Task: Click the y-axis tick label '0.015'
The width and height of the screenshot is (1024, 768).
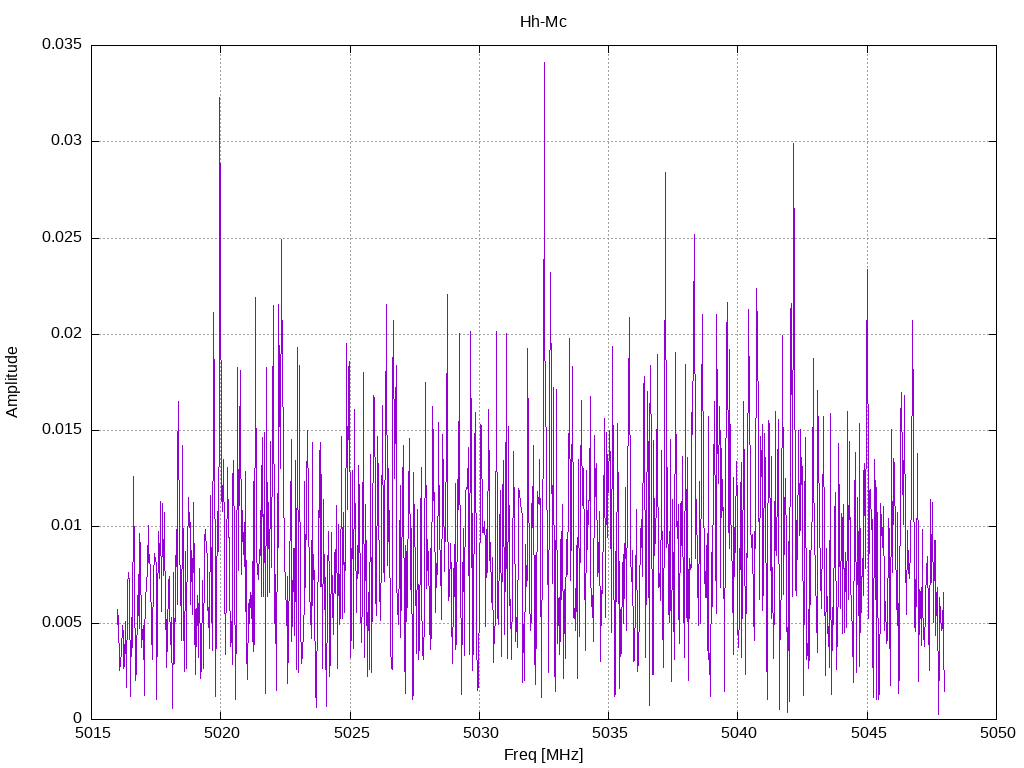Action: click(x=62, y=429)
